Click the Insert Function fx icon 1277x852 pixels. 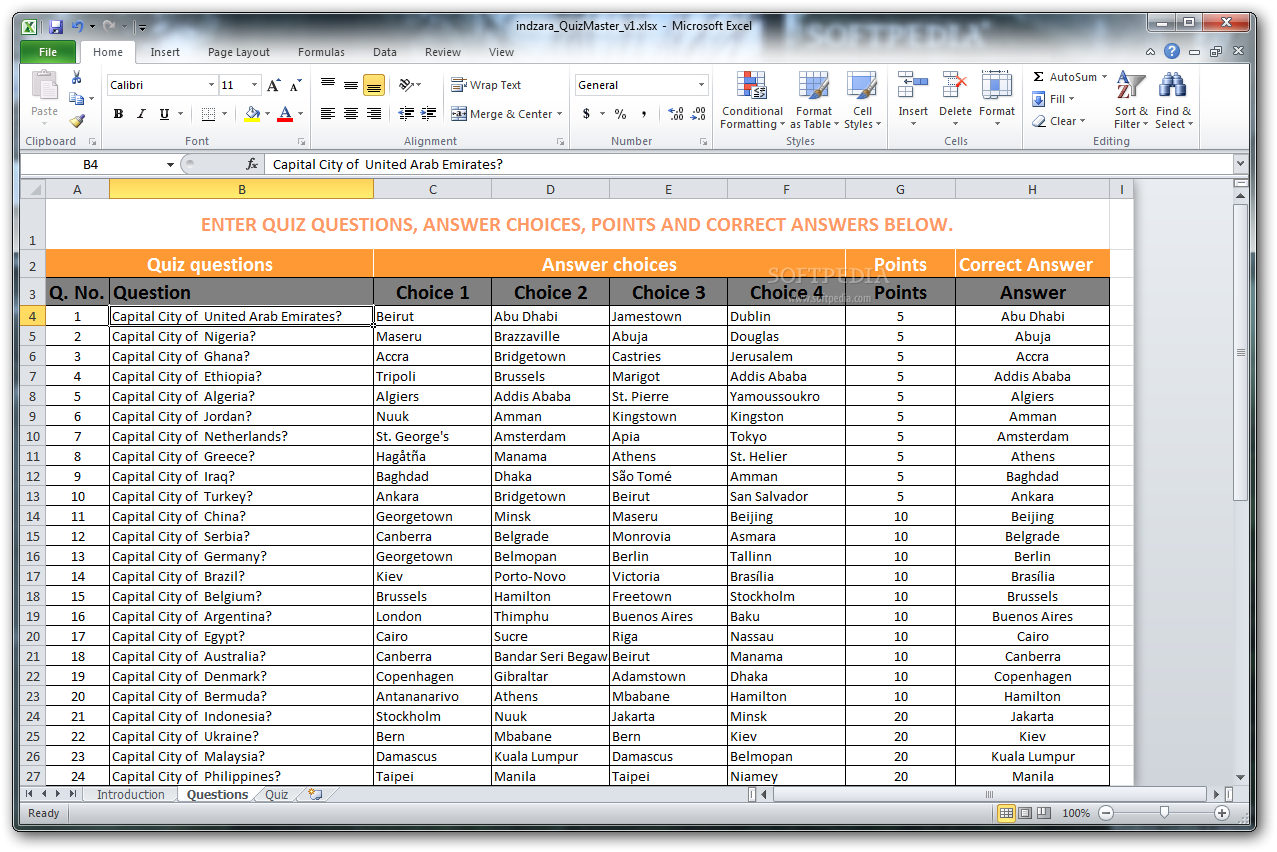pyautogui.click(x=252, y=164)
